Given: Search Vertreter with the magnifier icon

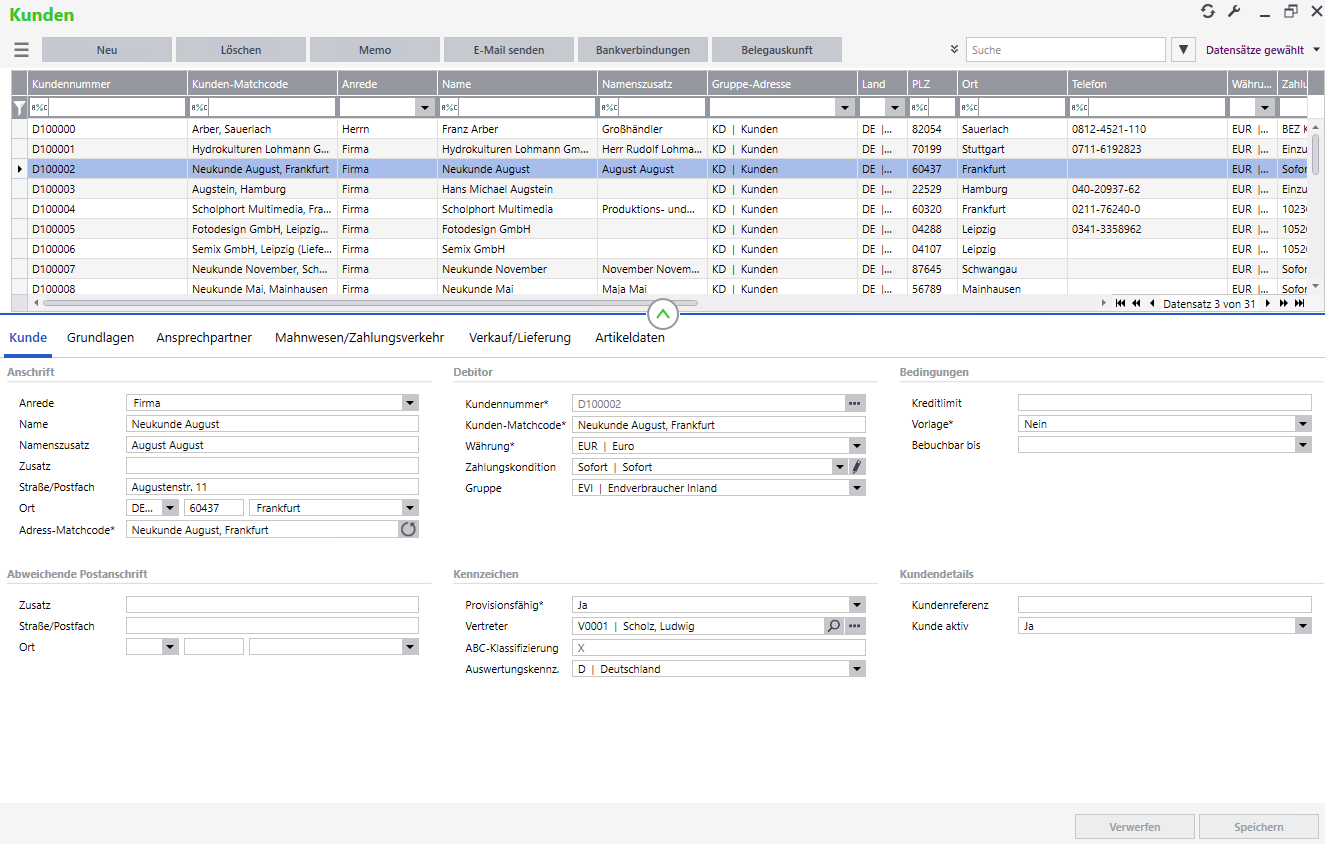Looking at the screenshot, I should pyautogui.click(x=834, y=626).
